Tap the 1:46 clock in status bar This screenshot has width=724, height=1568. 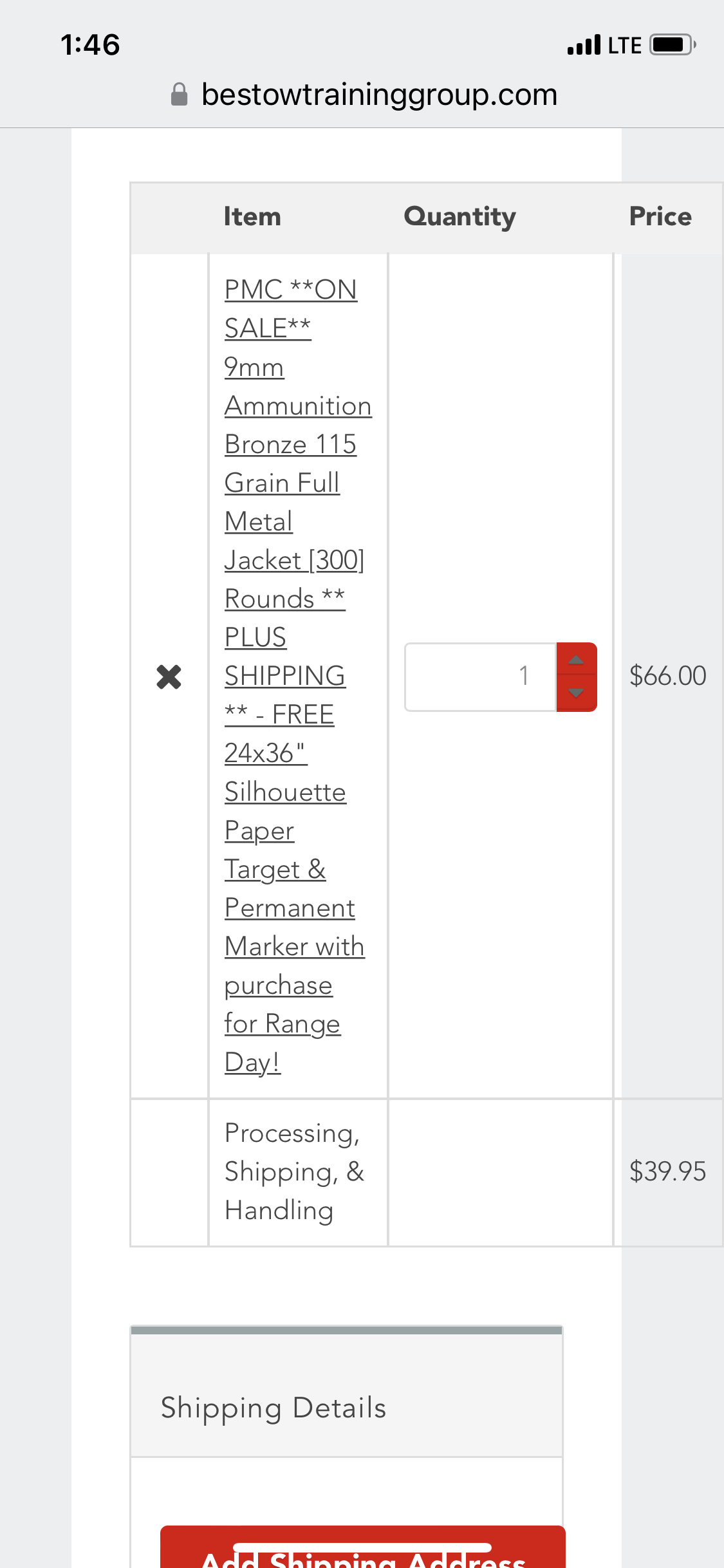(90, 45)
